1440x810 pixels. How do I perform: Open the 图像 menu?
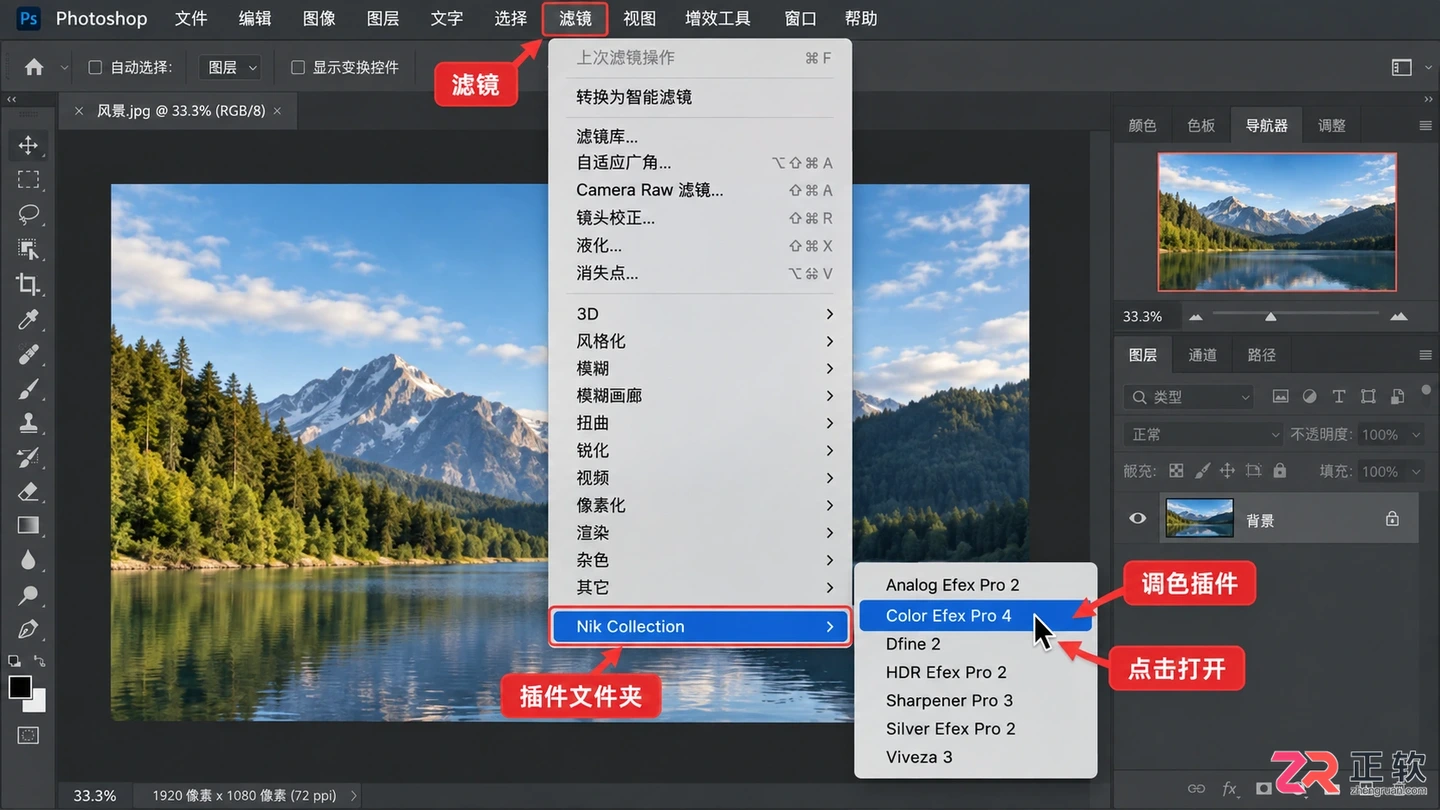click(319, 18)
